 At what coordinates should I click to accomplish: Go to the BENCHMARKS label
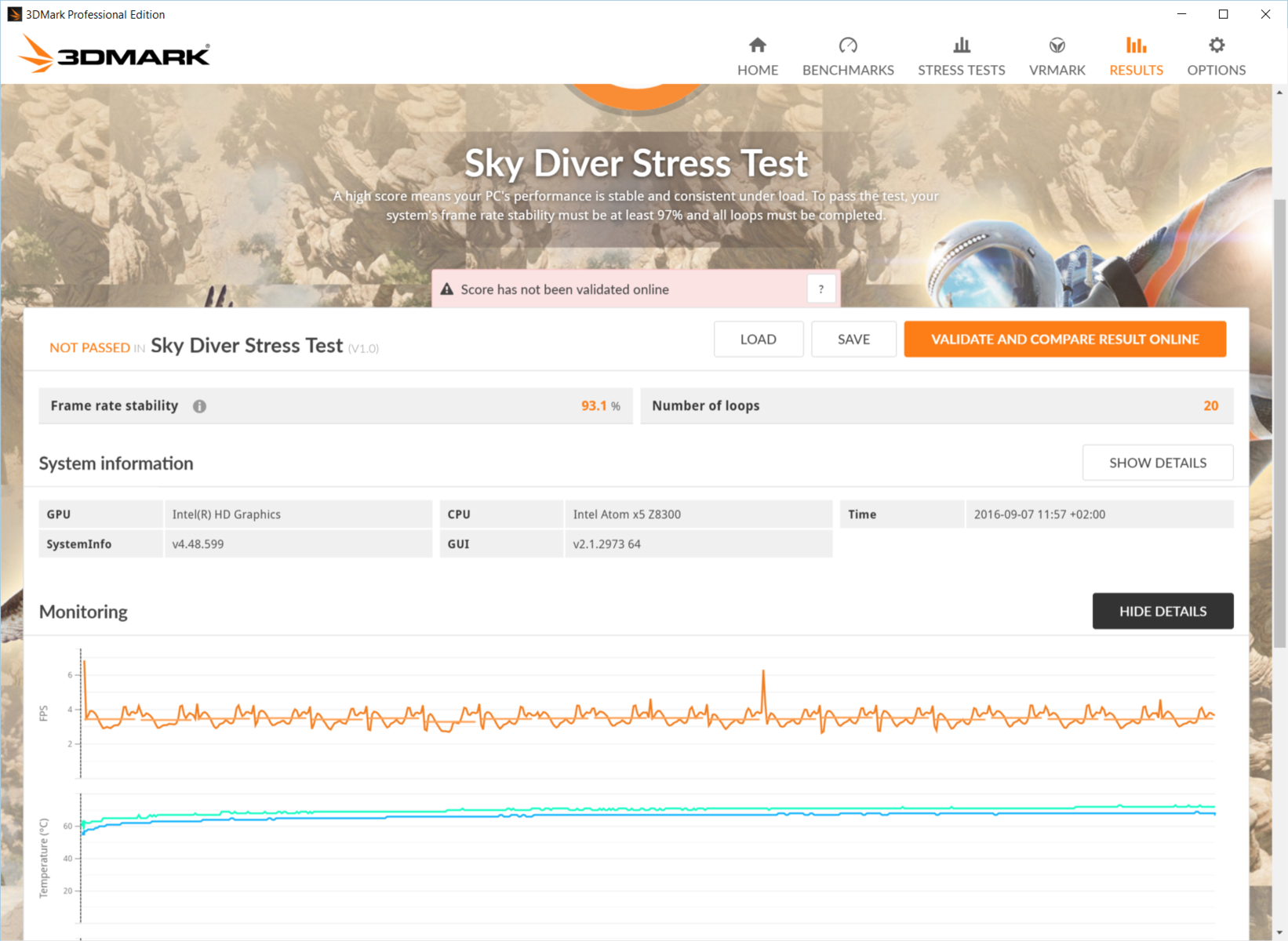point(848,70)
